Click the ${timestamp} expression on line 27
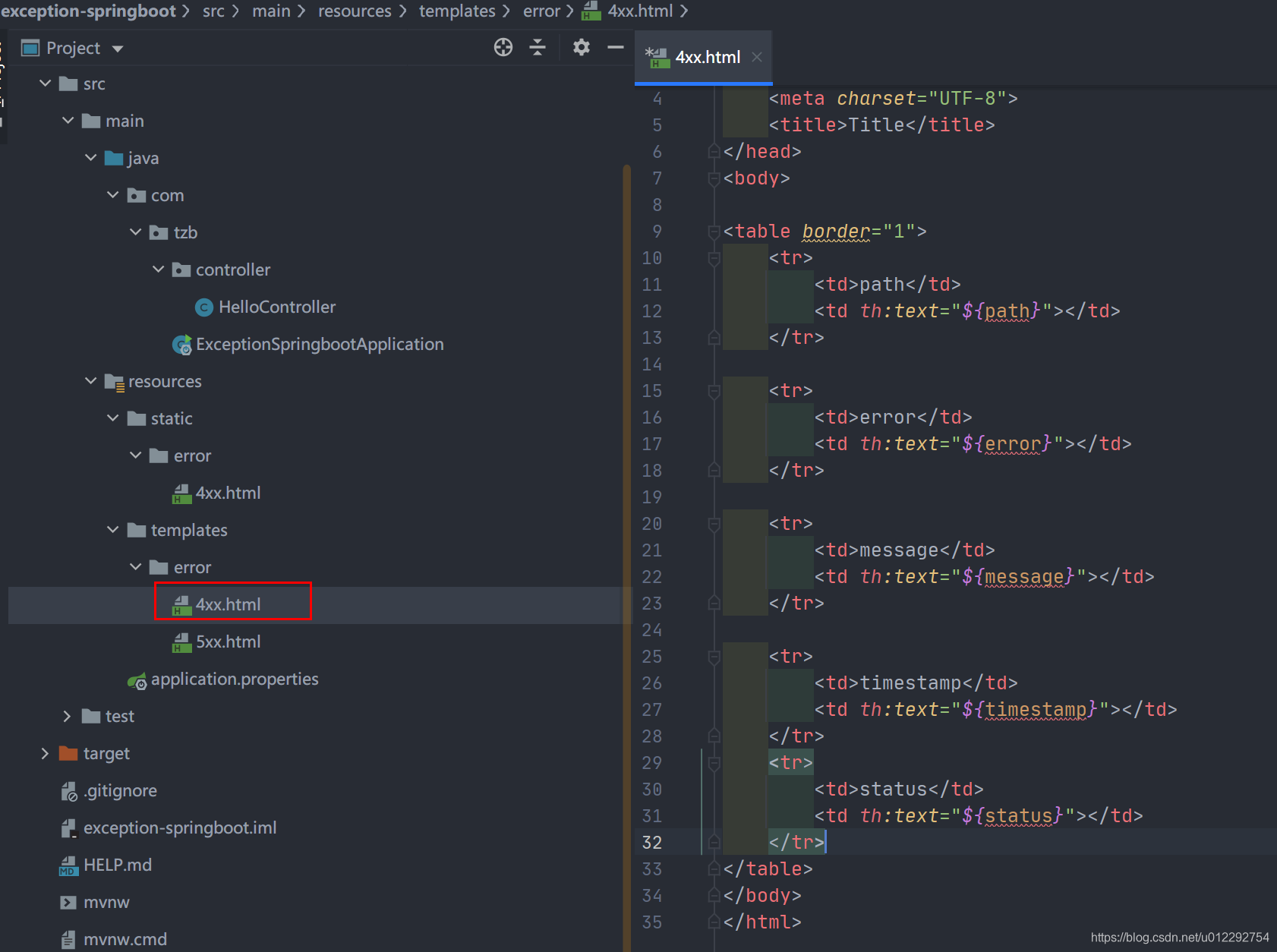 coord(1030,710)
